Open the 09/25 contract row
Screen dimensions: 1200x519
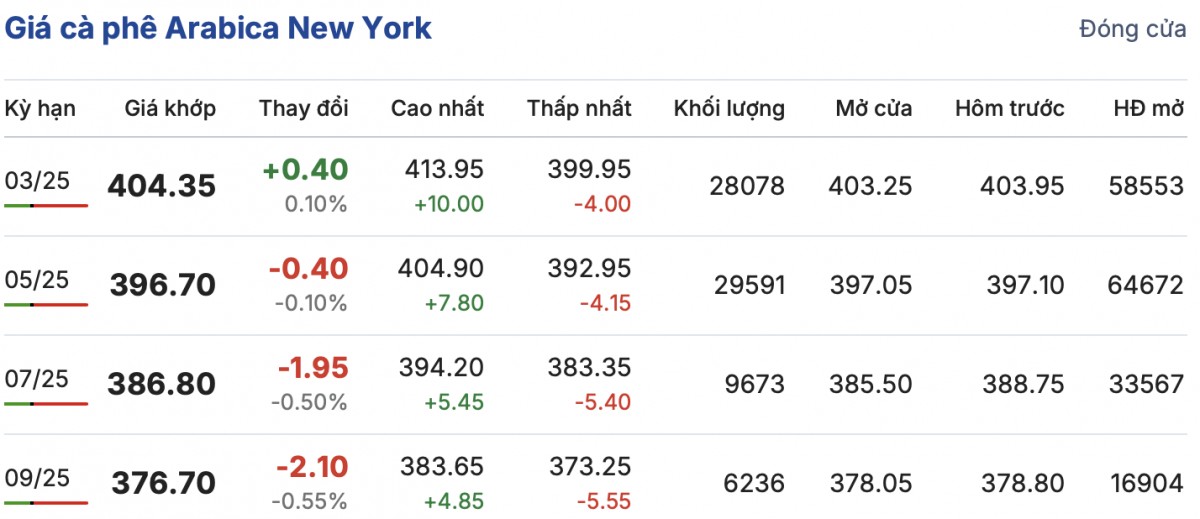click(x=36, y=477)
